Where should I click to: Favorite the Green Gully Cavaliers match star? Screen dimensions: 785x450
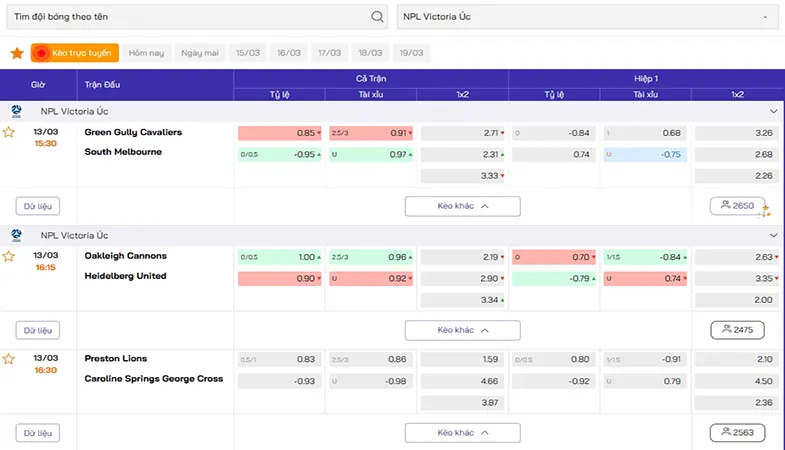point(9,132)
